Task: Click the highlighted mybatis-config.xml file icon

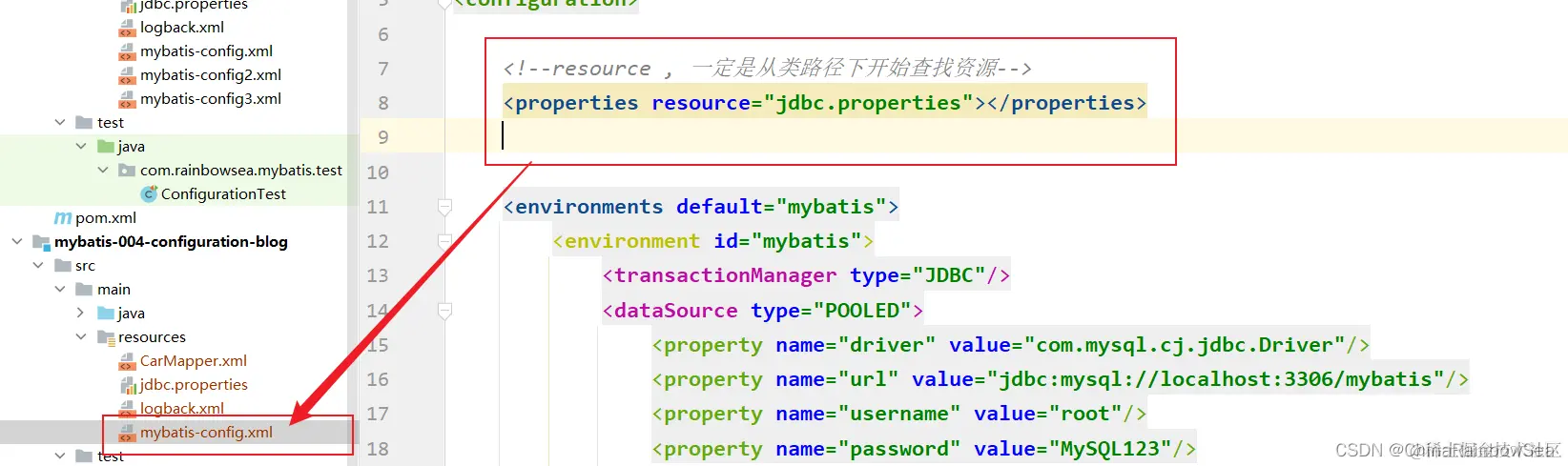Action: [127, 433]
